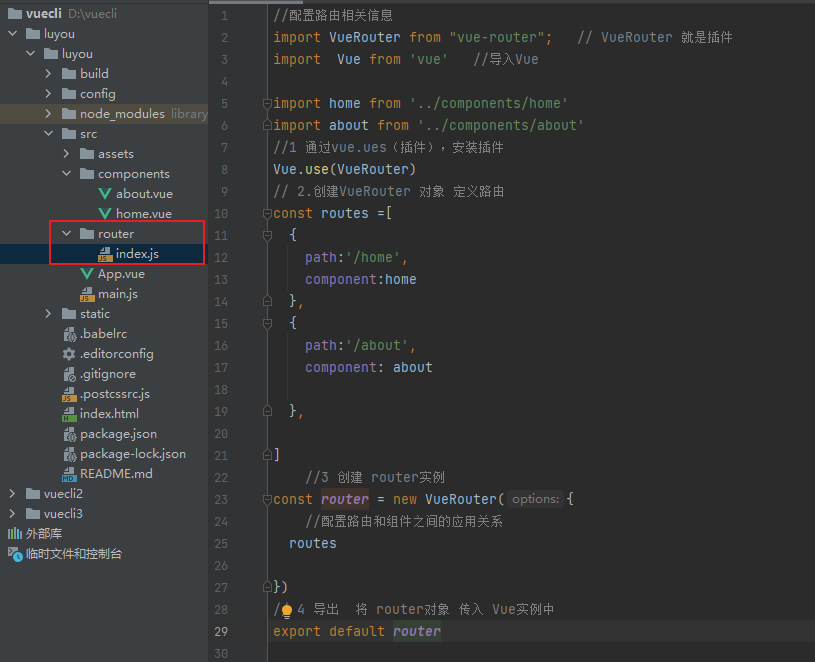Open App.vue in the project tree
This screenshot has height=662, width=815.
[x=122, y=274]
